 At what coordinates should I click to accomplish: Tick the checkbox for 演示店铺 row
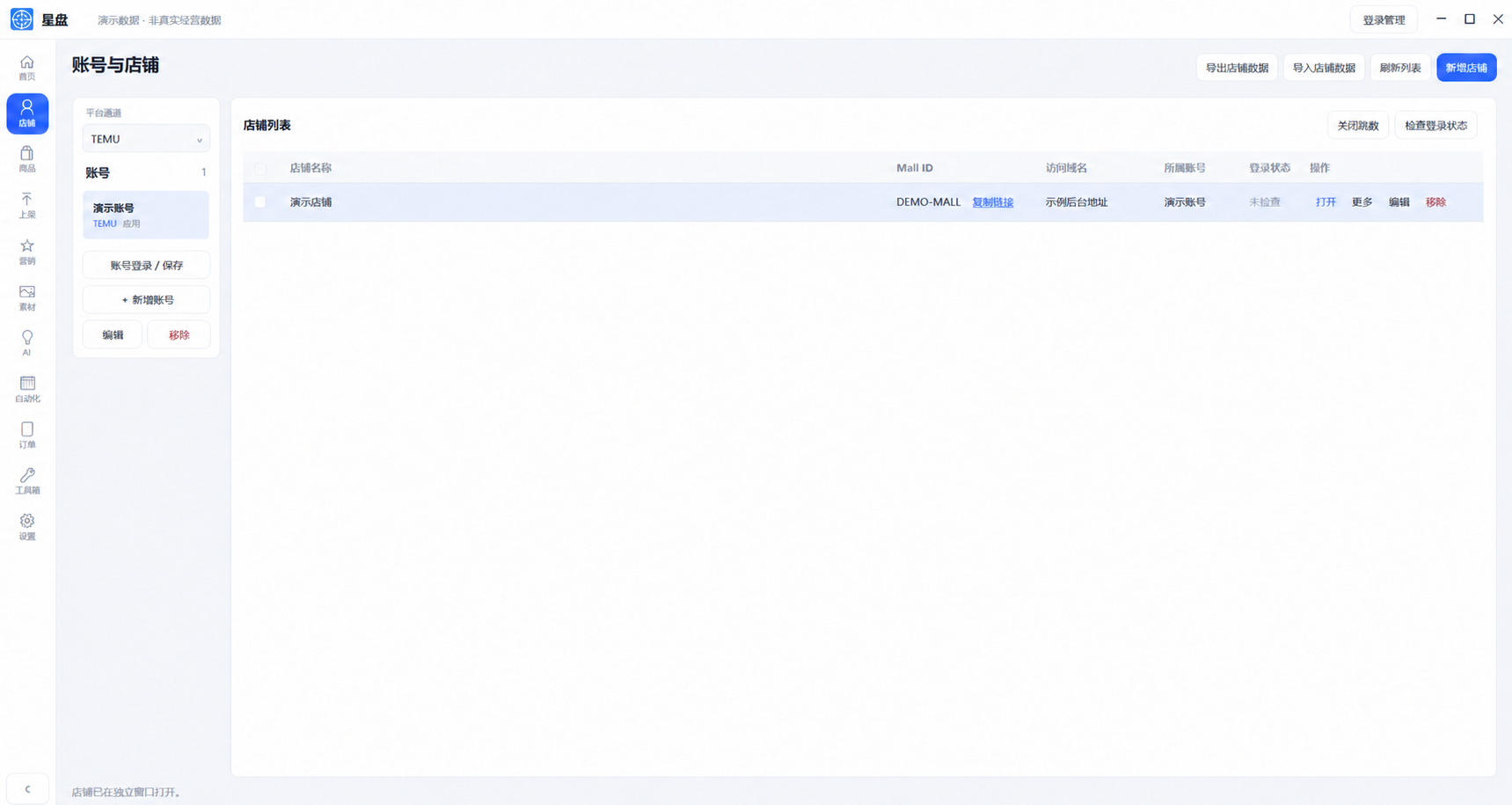tap(260, 202)
